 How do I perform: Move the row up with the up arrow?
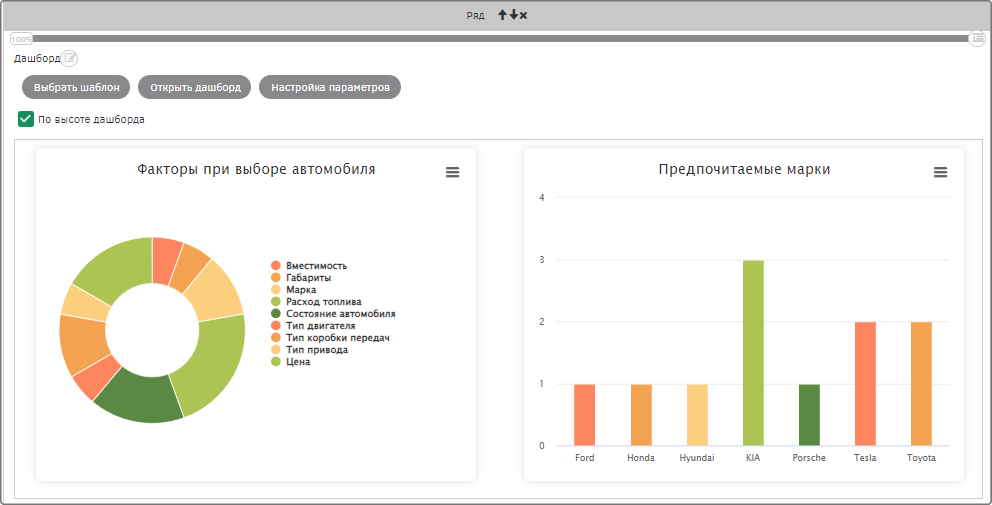(502, 15)
